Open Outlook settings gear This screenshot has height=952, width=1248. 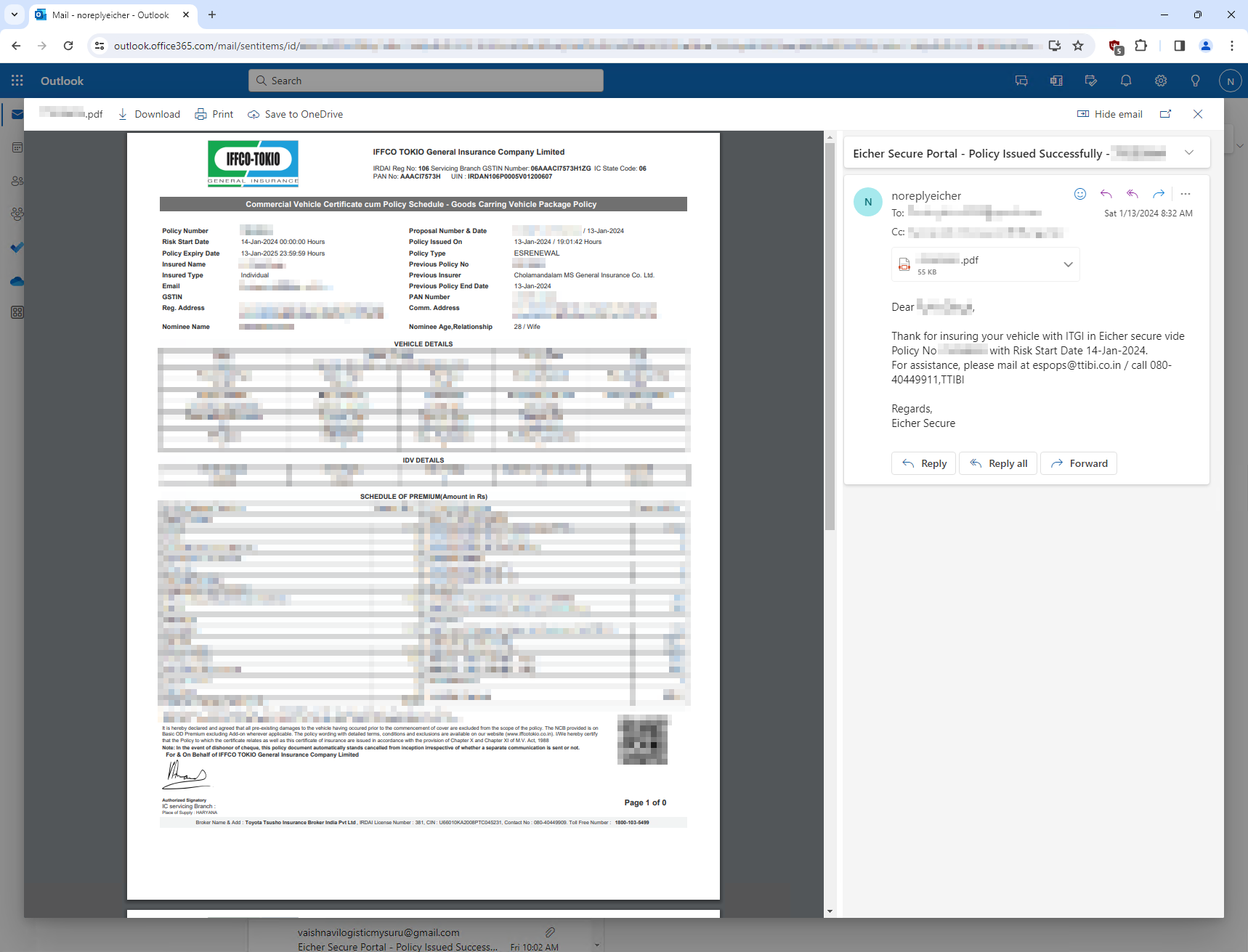[1161, 81]
